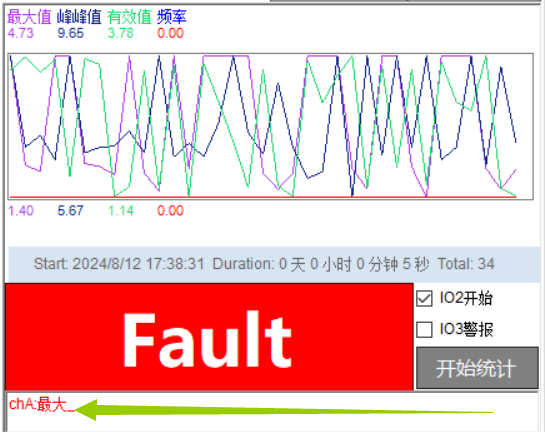Click the 3.78 RMS upper value
545x432 pixels.
pyautogui.click(x=121, y=33)
